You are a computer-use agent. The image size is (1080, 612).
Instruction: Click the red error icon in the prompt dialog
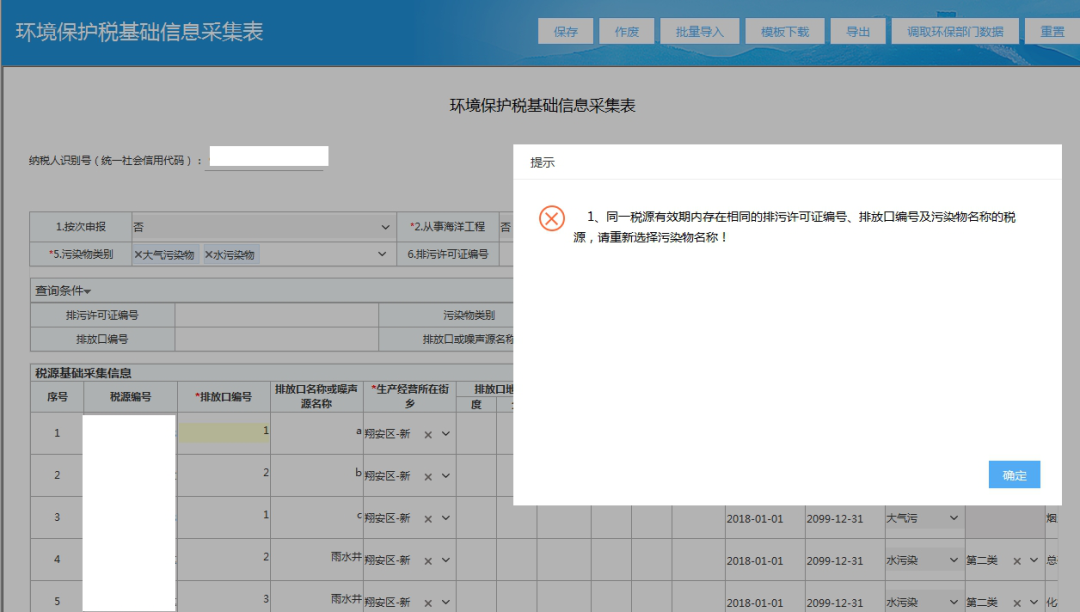[551, 218]
